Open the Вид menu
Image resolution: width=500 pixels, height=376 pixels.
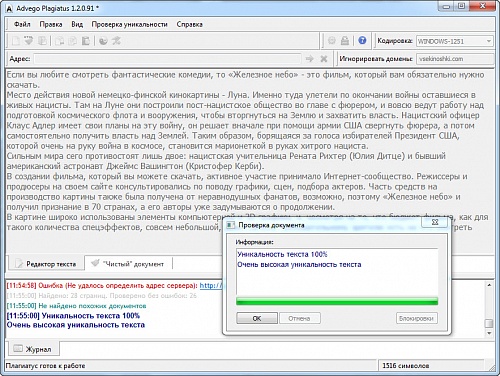coord(77,24)
